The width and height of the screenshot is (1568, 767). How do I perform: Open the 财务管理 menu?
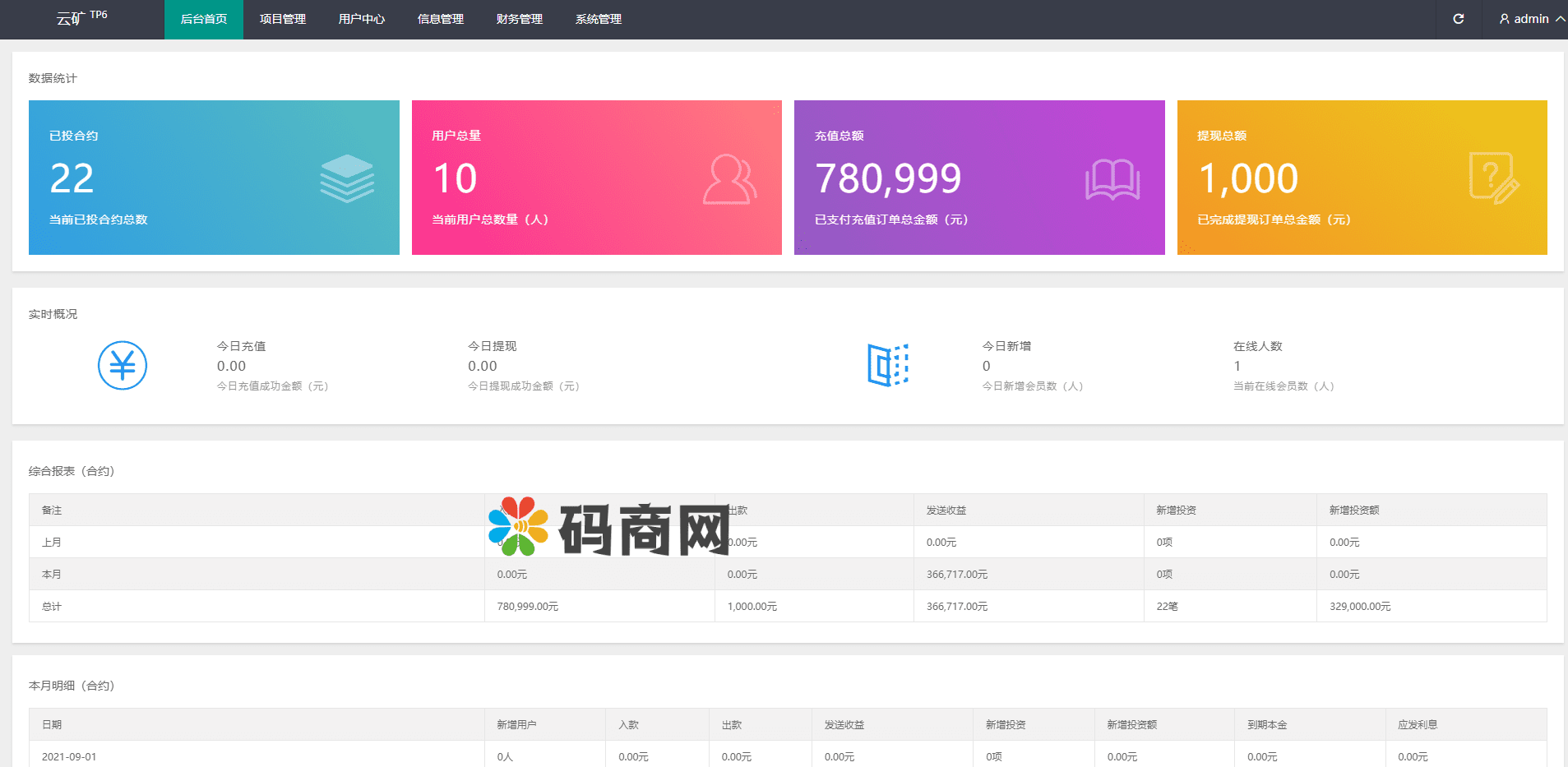pyautogui.click(x=520, y=19)
